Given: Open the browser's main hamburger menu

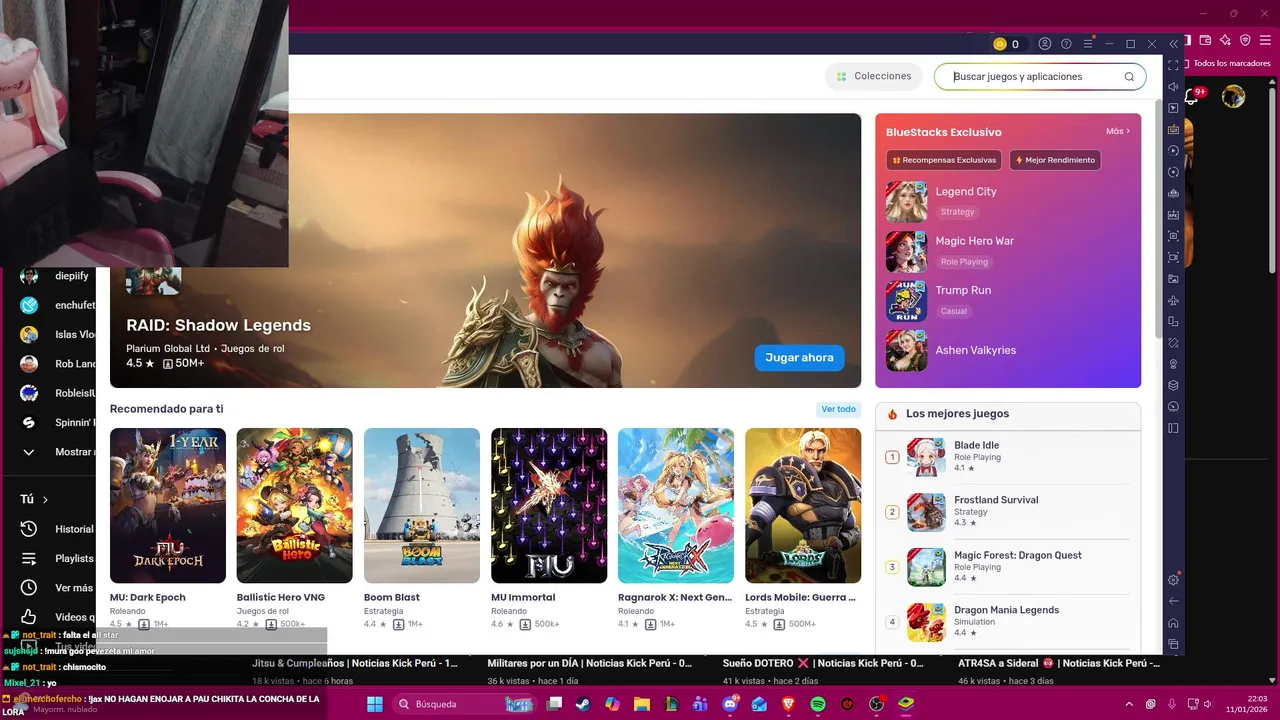Looking at the screenshot, I should pos(1267,40).
